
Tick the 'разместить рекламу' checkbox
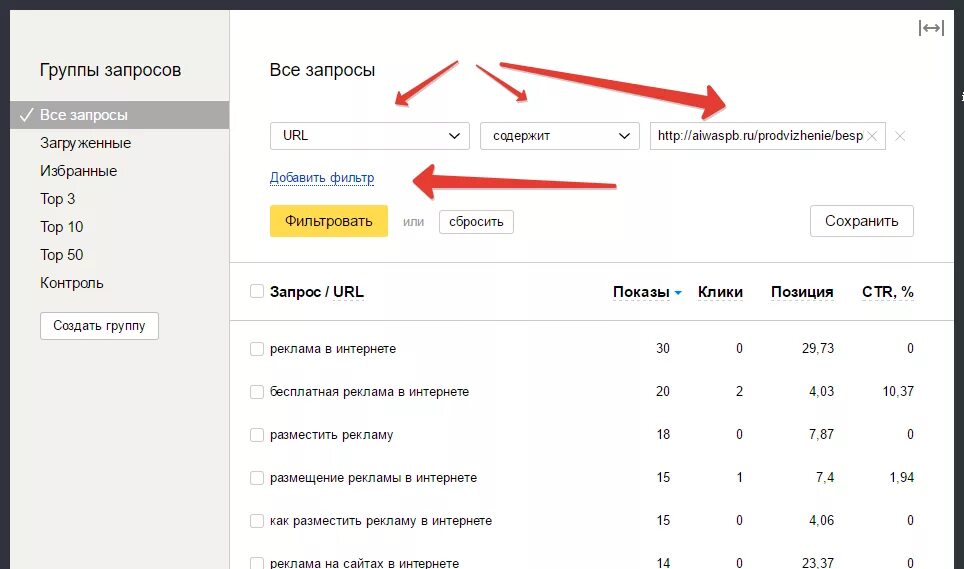point(257,435)
